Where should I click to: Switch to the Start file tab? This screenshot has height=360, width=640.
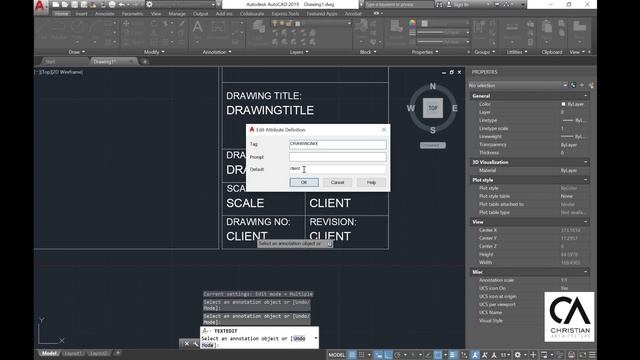[51, 62]
